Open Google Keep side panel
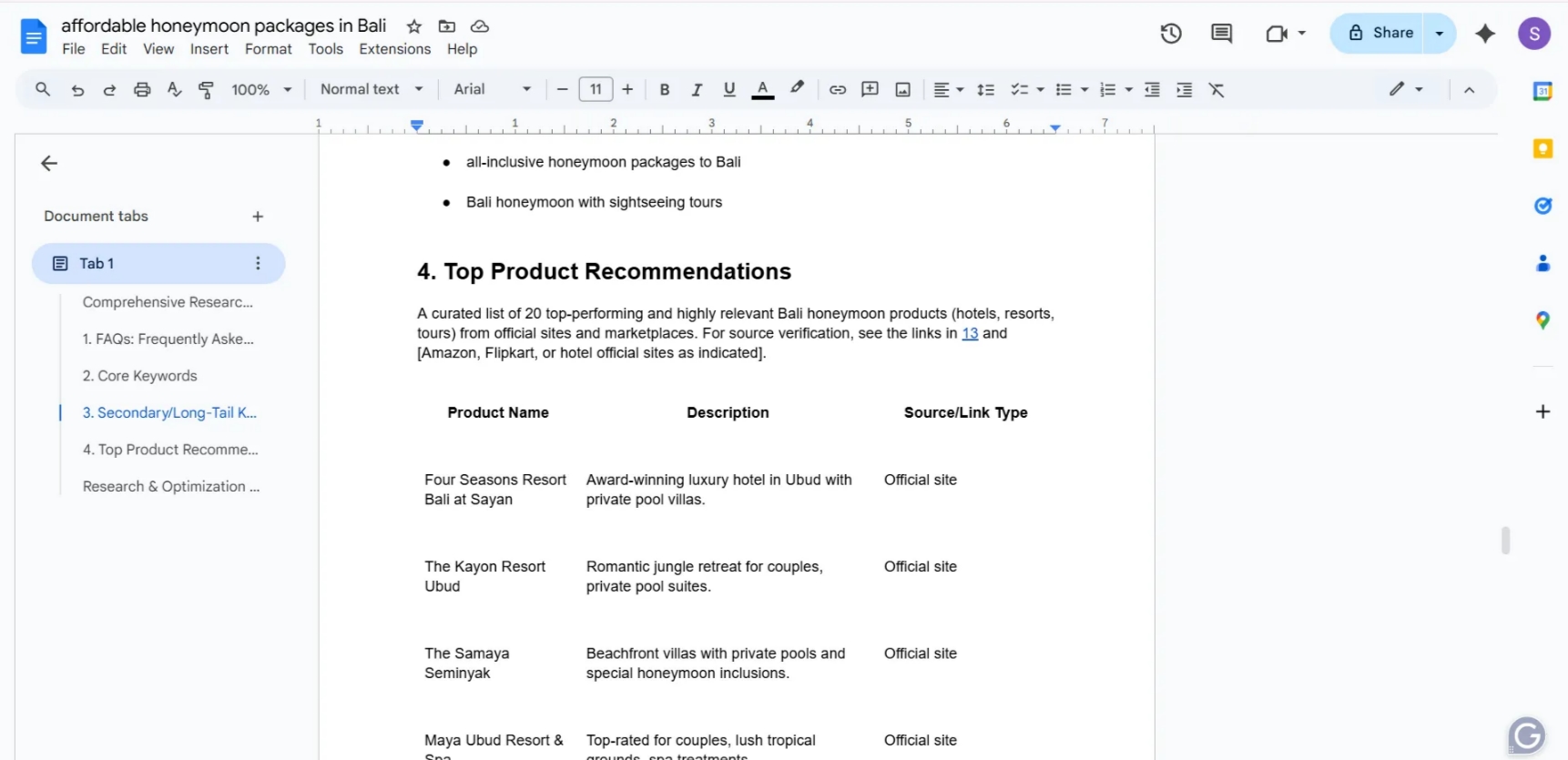1568x760 pixels. pos(1543,148)
